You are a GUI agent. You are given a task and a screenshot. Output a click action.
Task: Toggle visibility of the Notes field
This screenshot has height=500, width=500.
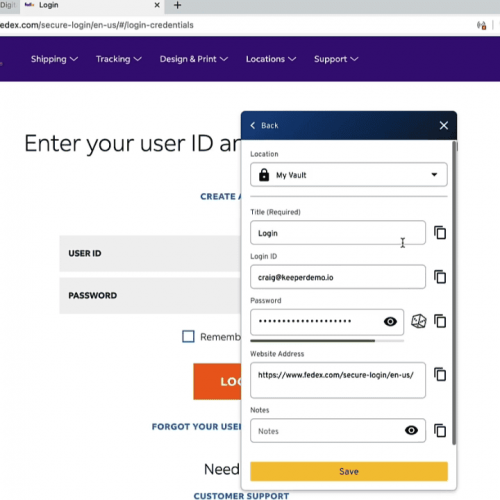(411, 430)
